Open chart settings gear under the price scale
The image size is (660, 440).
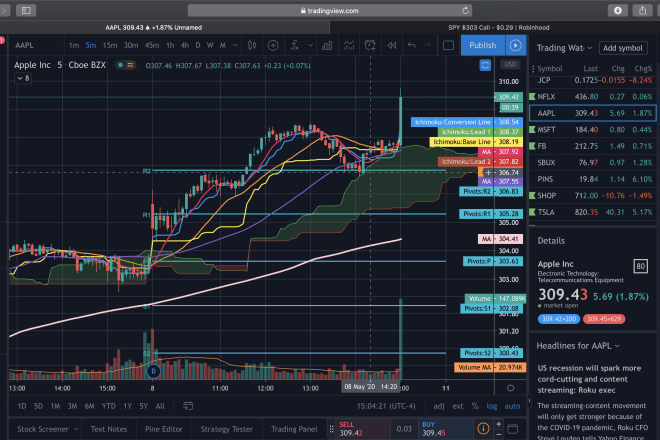[x=510, y=388]
